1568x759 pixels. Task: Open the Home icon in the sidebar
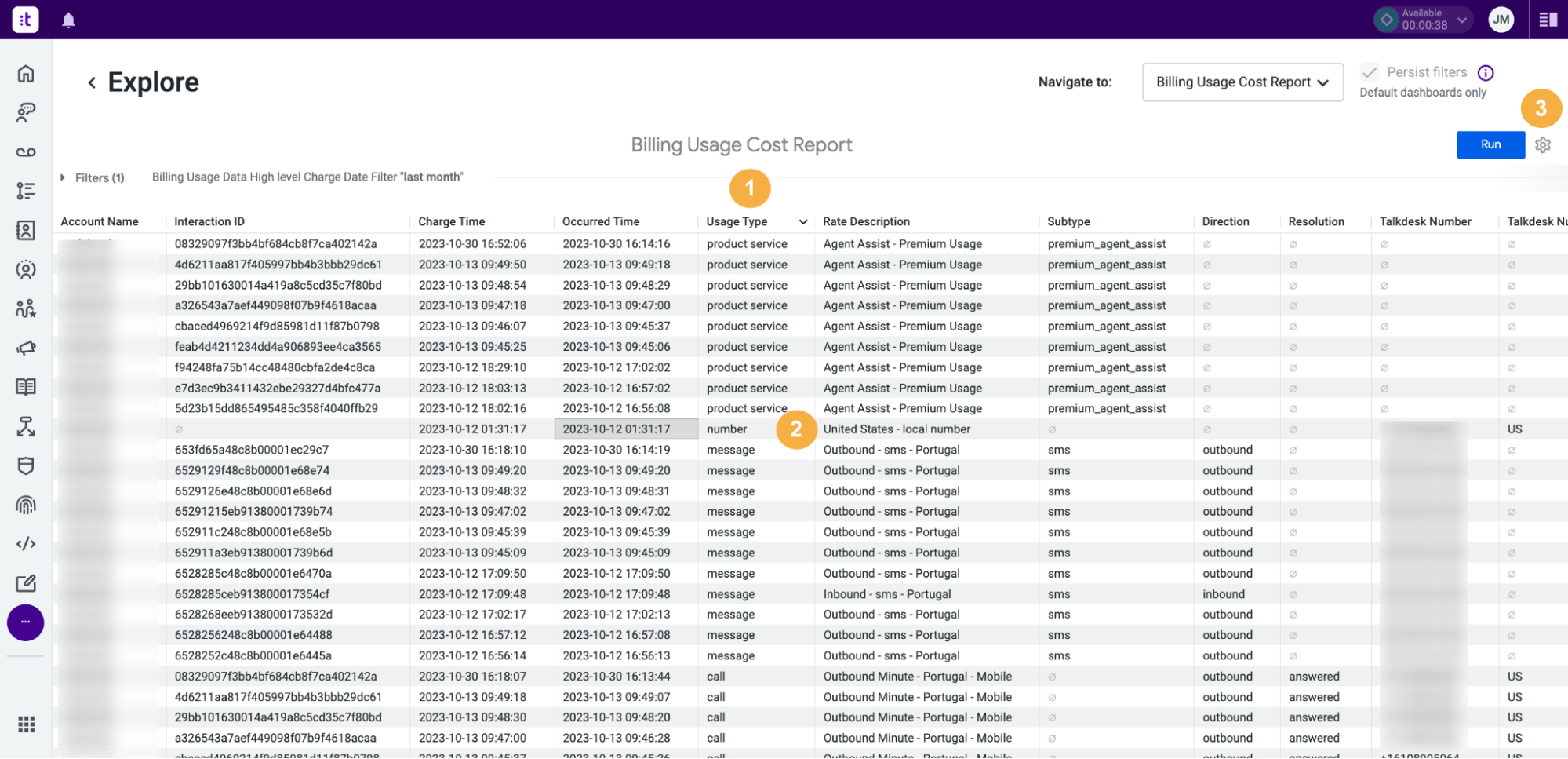click(26, 73)
